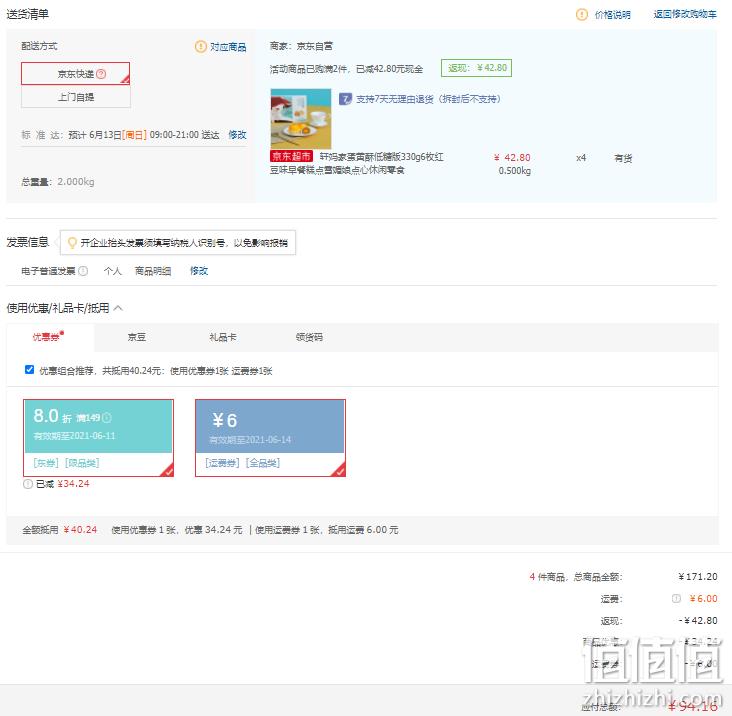Switch to the 优惠券 tab
Screen dimensions: 732x716
click(49, 337)
